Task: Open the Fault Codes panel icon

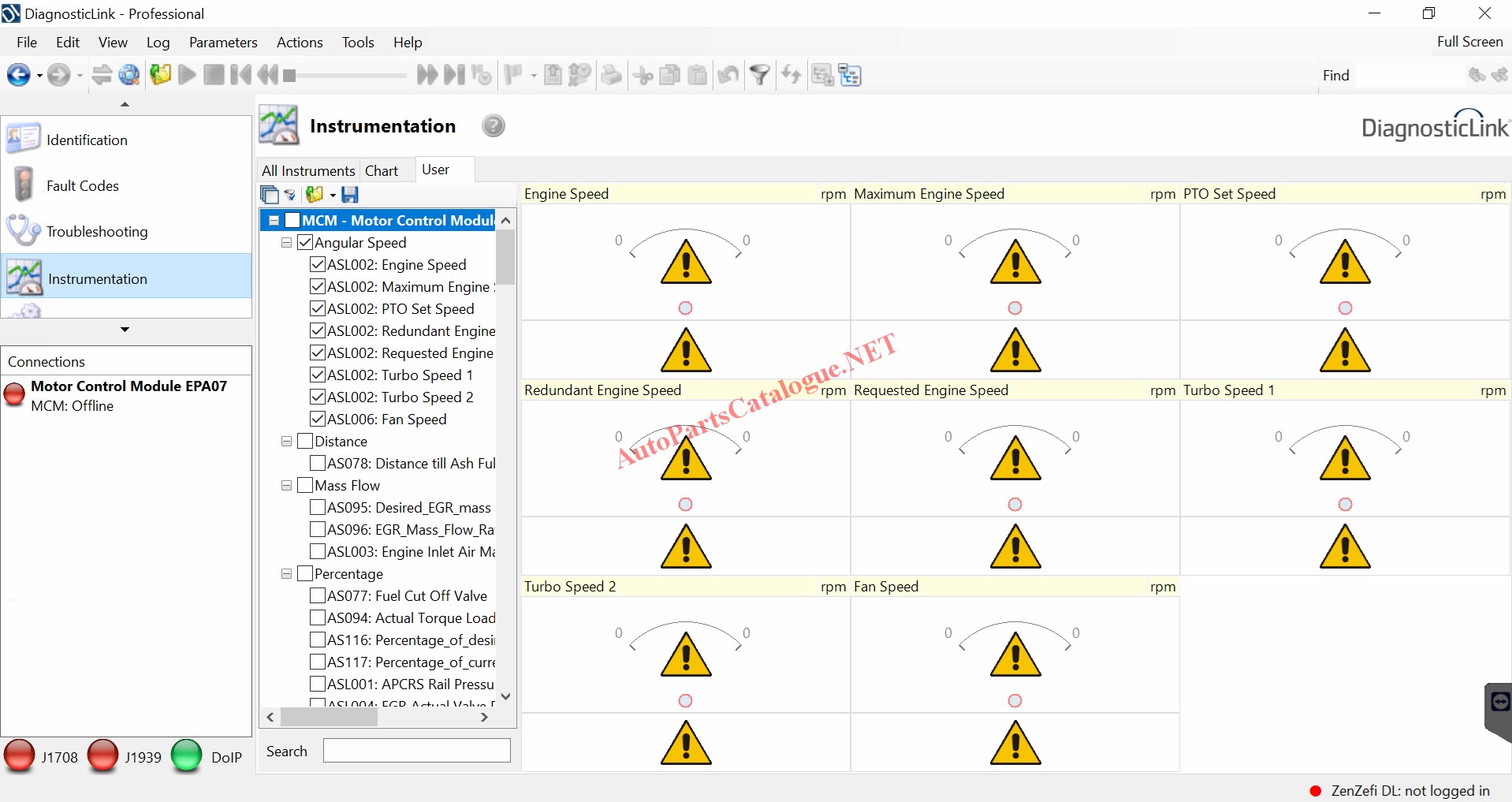Action: point(24,185)
